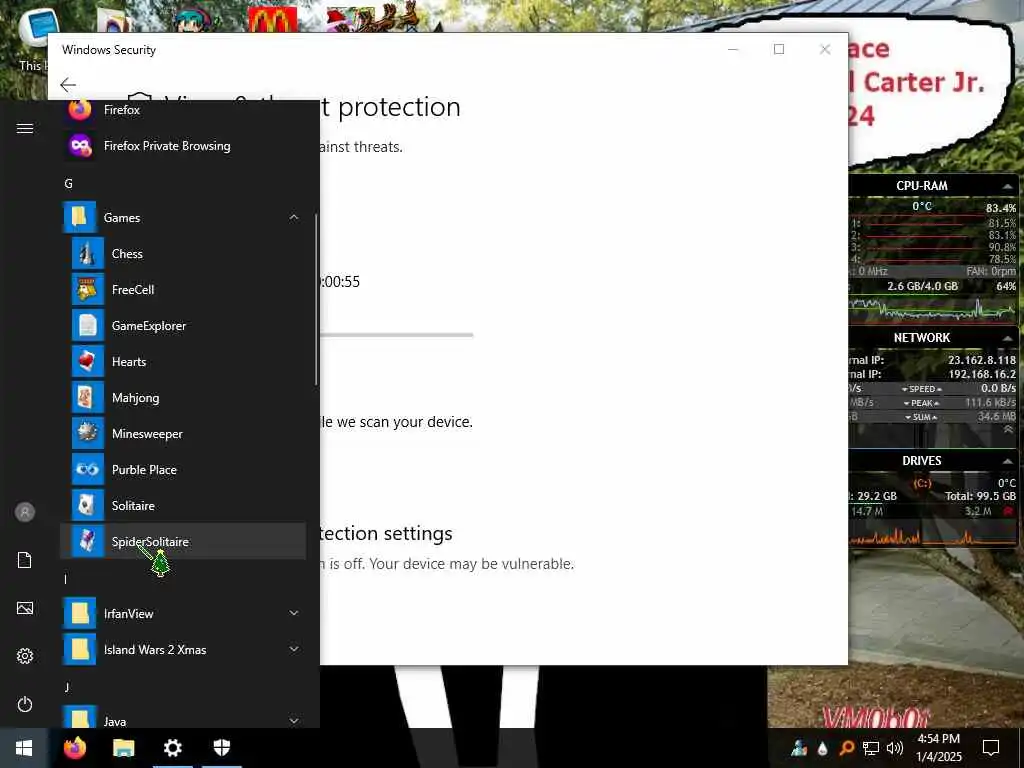Click the people tray icon
This screenshot has width=1024, height=768.
point(799,748)
